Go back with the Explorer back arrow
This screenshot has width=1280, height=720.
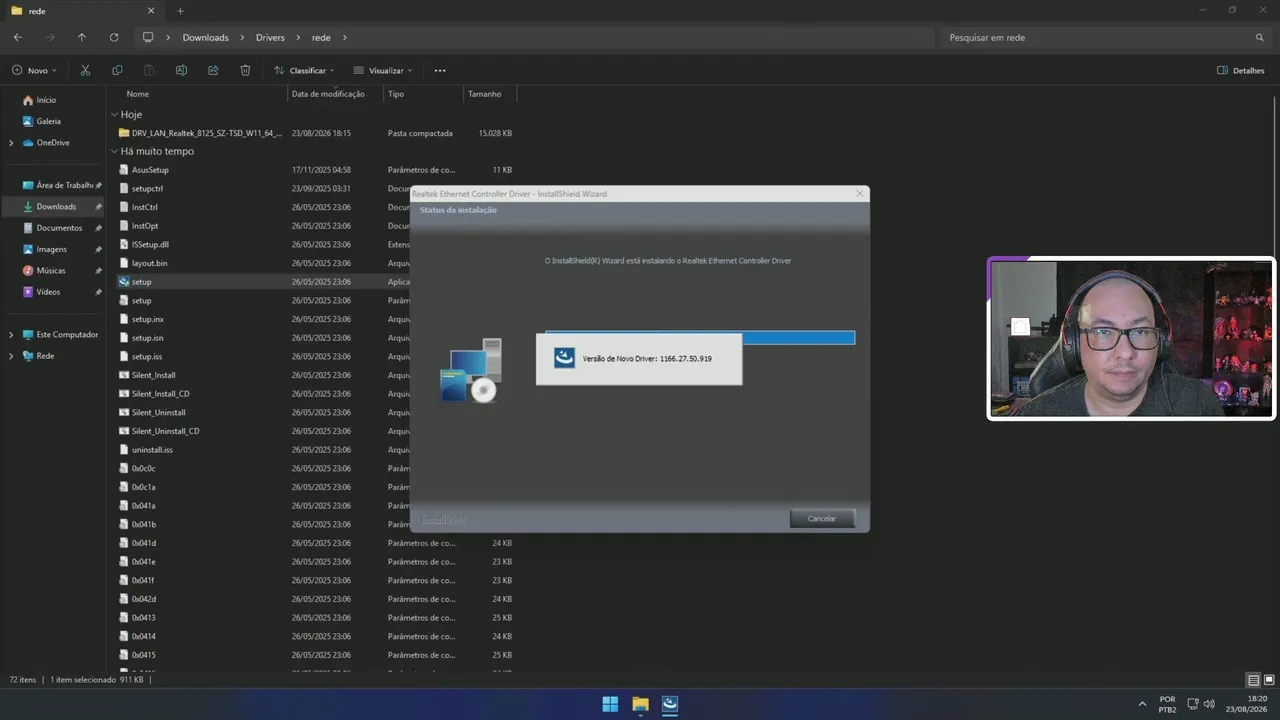[x=18, y=37]
